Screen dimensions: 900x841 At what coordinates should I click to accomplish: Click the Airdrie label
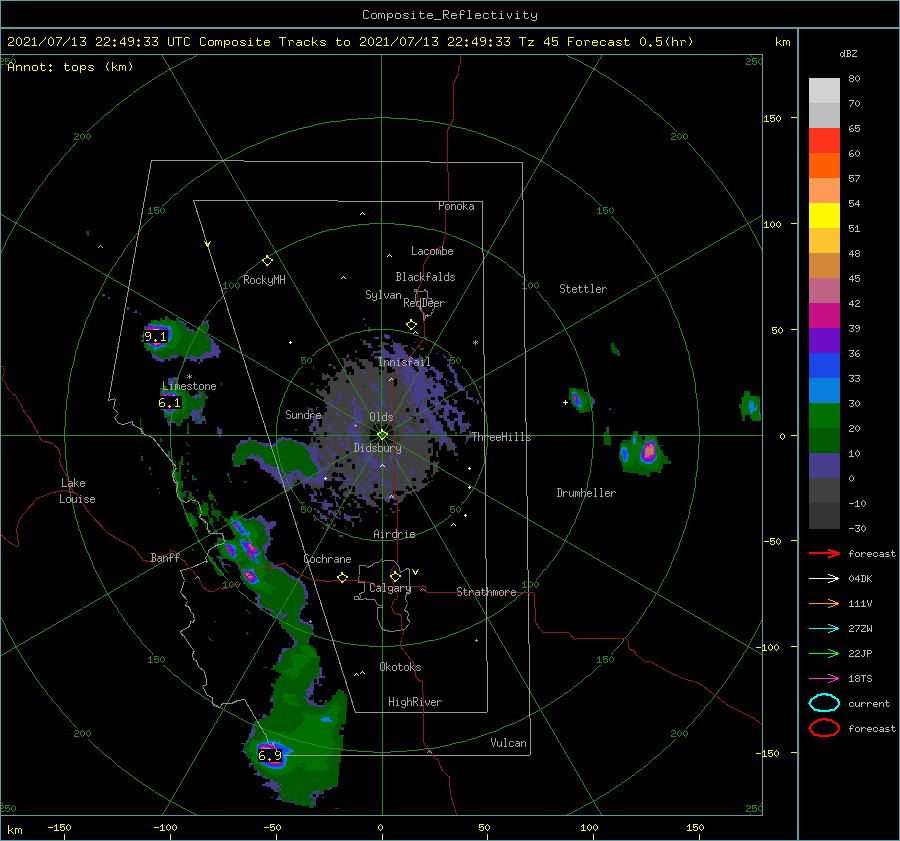394,534
